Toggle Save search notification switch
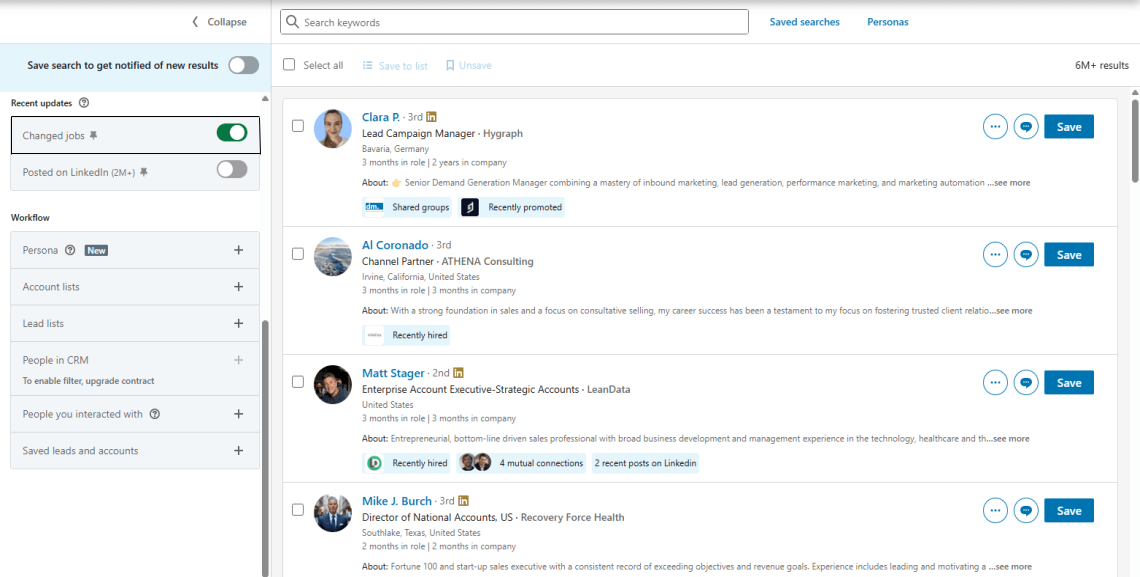Viewport: 1140px width, 577px height. pyautogui.click(x=244, y=65)
